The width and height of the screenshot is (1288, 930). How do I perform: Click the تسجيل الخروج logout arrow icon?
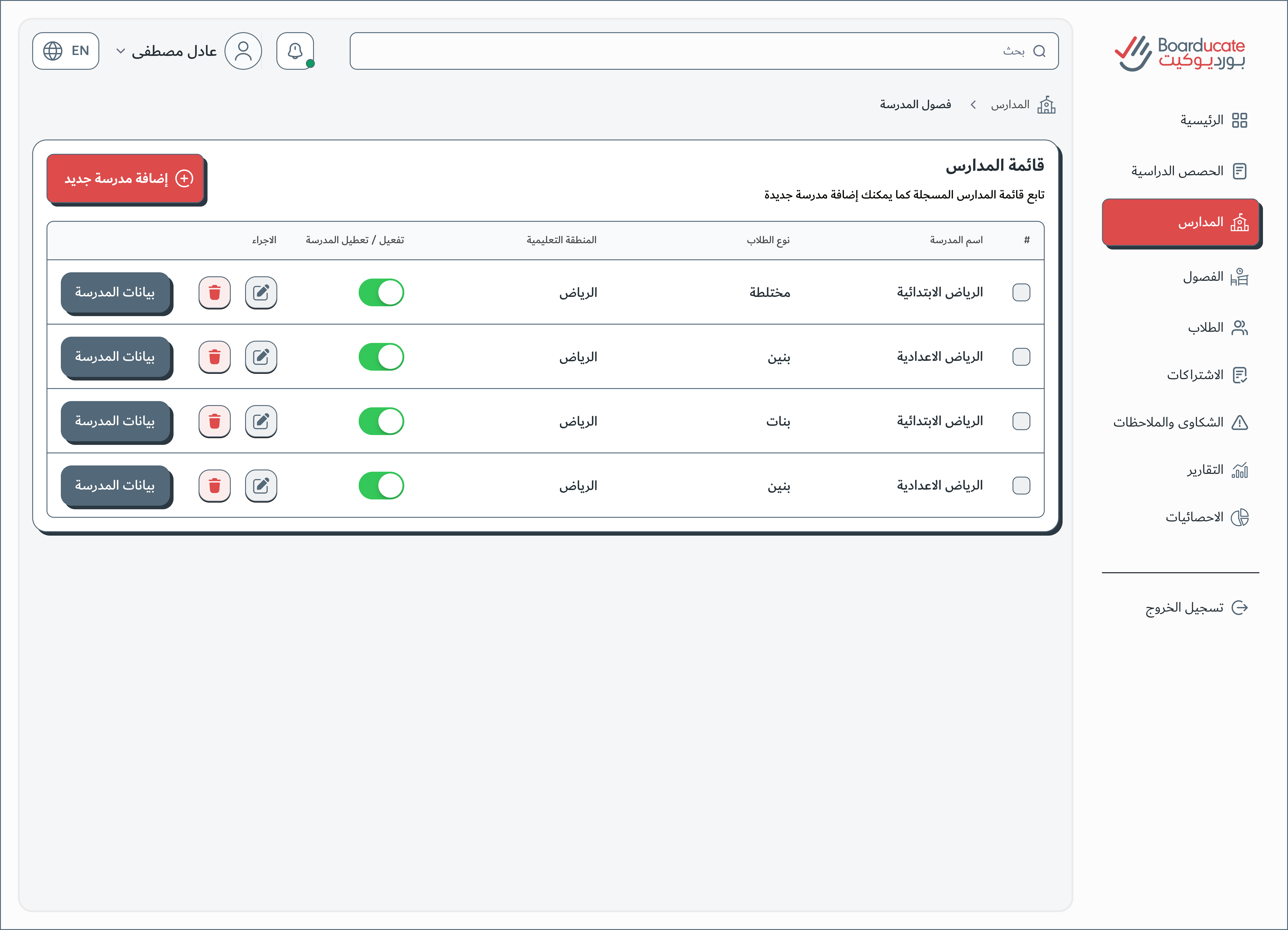click(x=1239, y=607)
